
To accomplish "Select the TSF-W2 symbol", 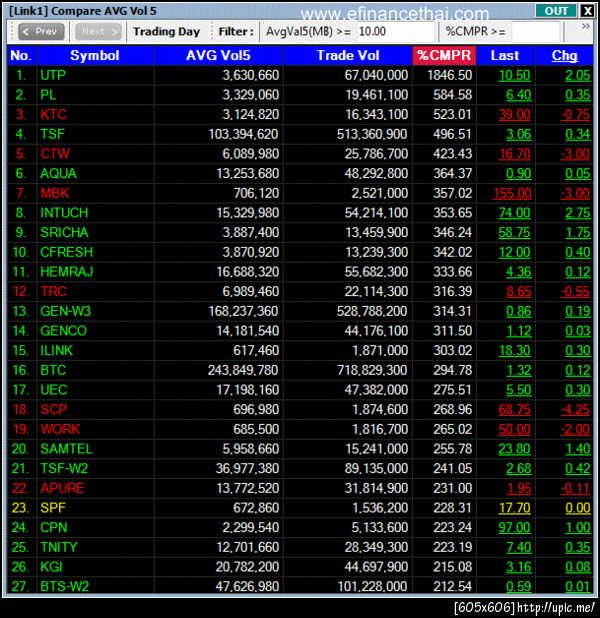I will tap(64, 469).
